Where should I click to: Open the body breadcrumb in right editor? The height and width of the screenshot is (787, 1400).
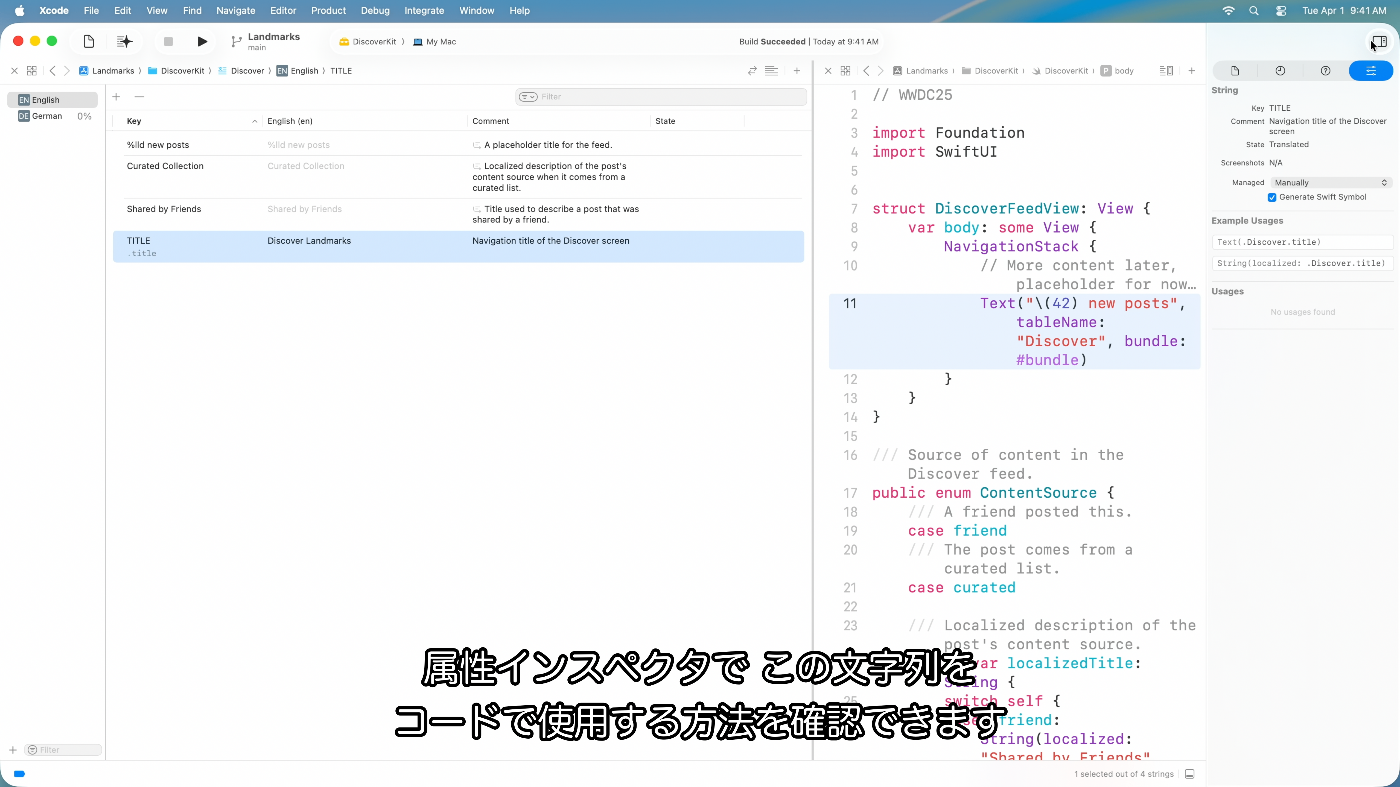click(1118, 71)
